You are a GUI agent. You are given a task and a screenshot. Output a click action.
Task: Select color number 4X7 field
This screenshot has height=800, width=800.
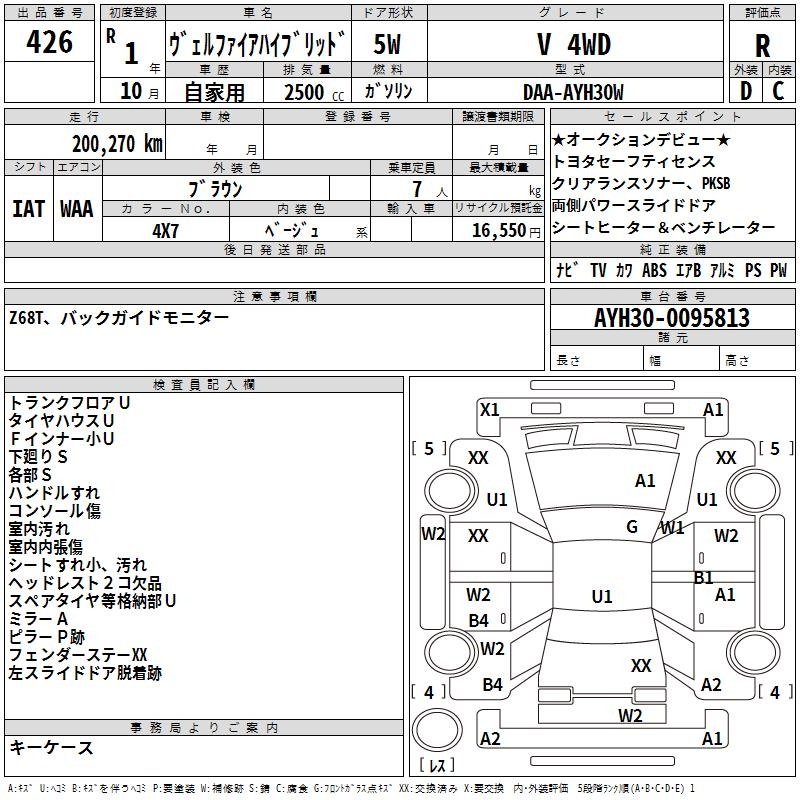tap(166, 231)
